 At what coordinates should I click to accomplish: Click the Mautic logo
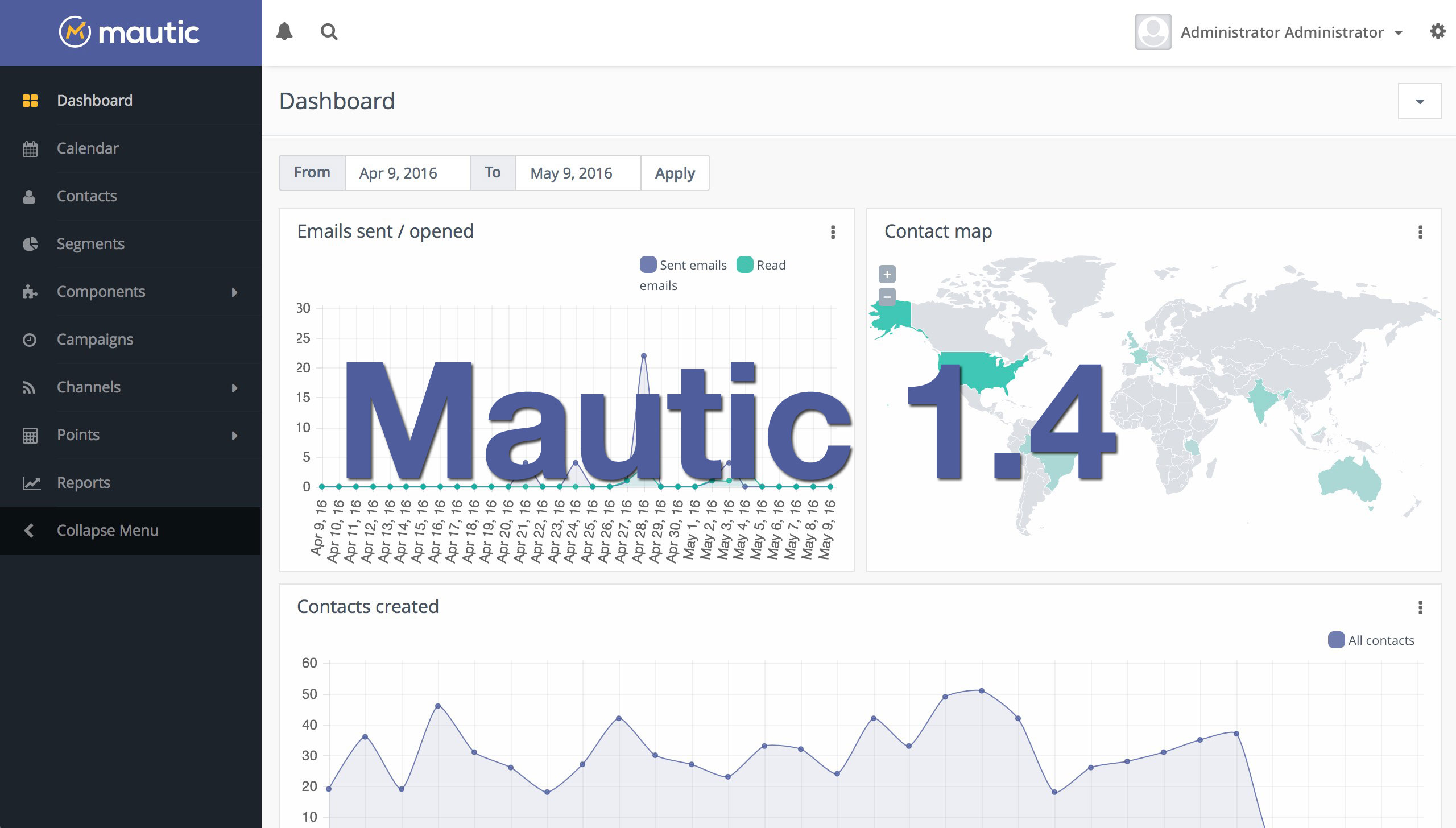tap(129, 32)
